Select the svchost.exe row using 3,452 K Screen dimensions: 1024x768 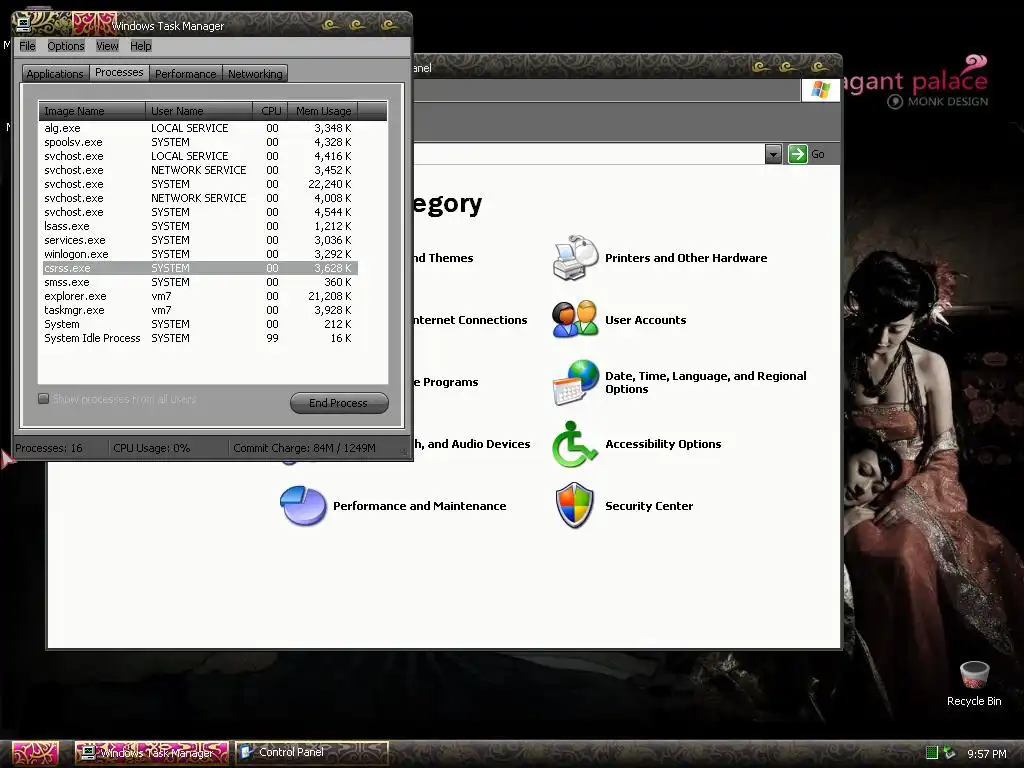(199, 170)
